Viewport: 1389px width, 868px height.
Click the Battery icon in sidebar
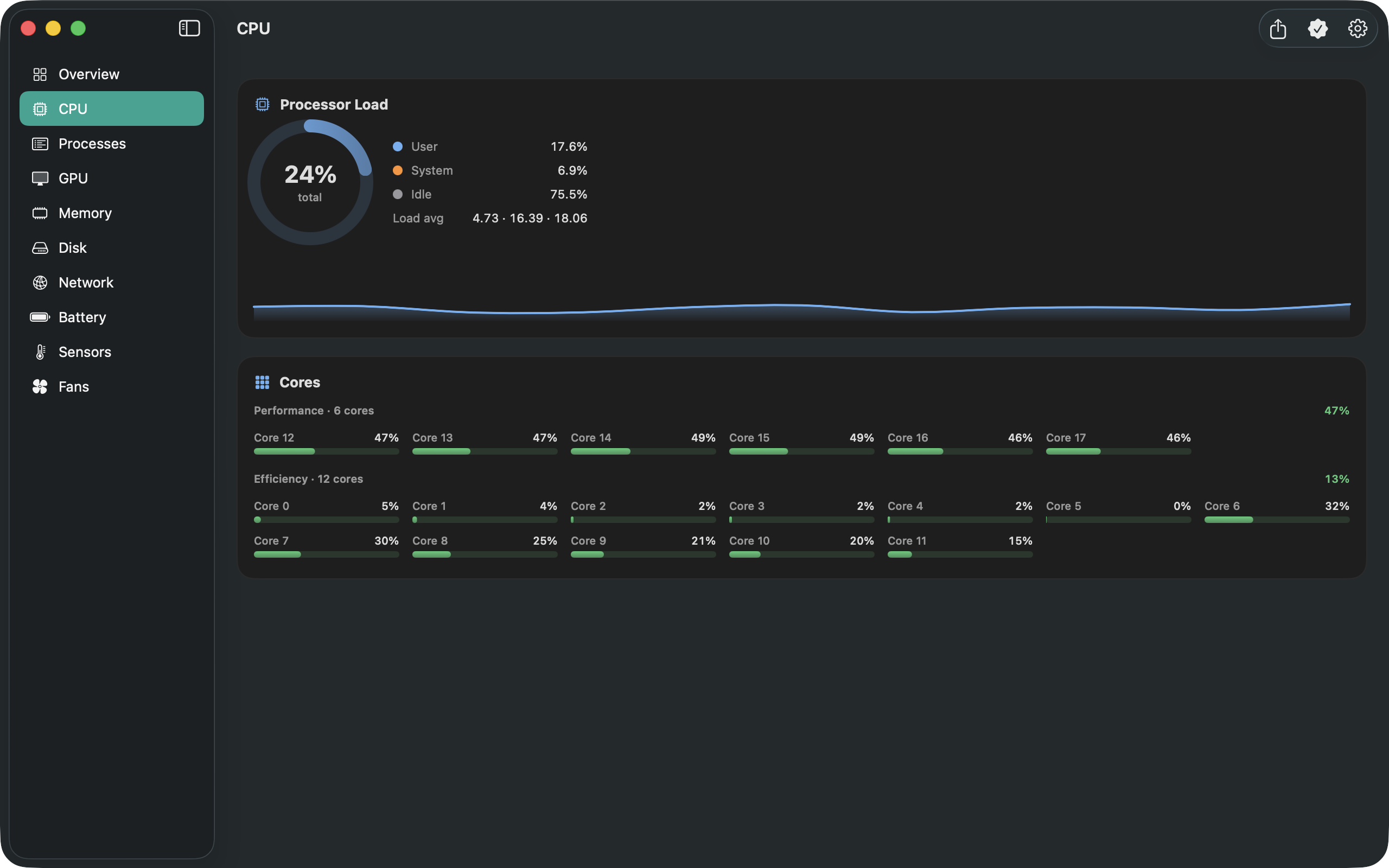click(x=40, y=317)
